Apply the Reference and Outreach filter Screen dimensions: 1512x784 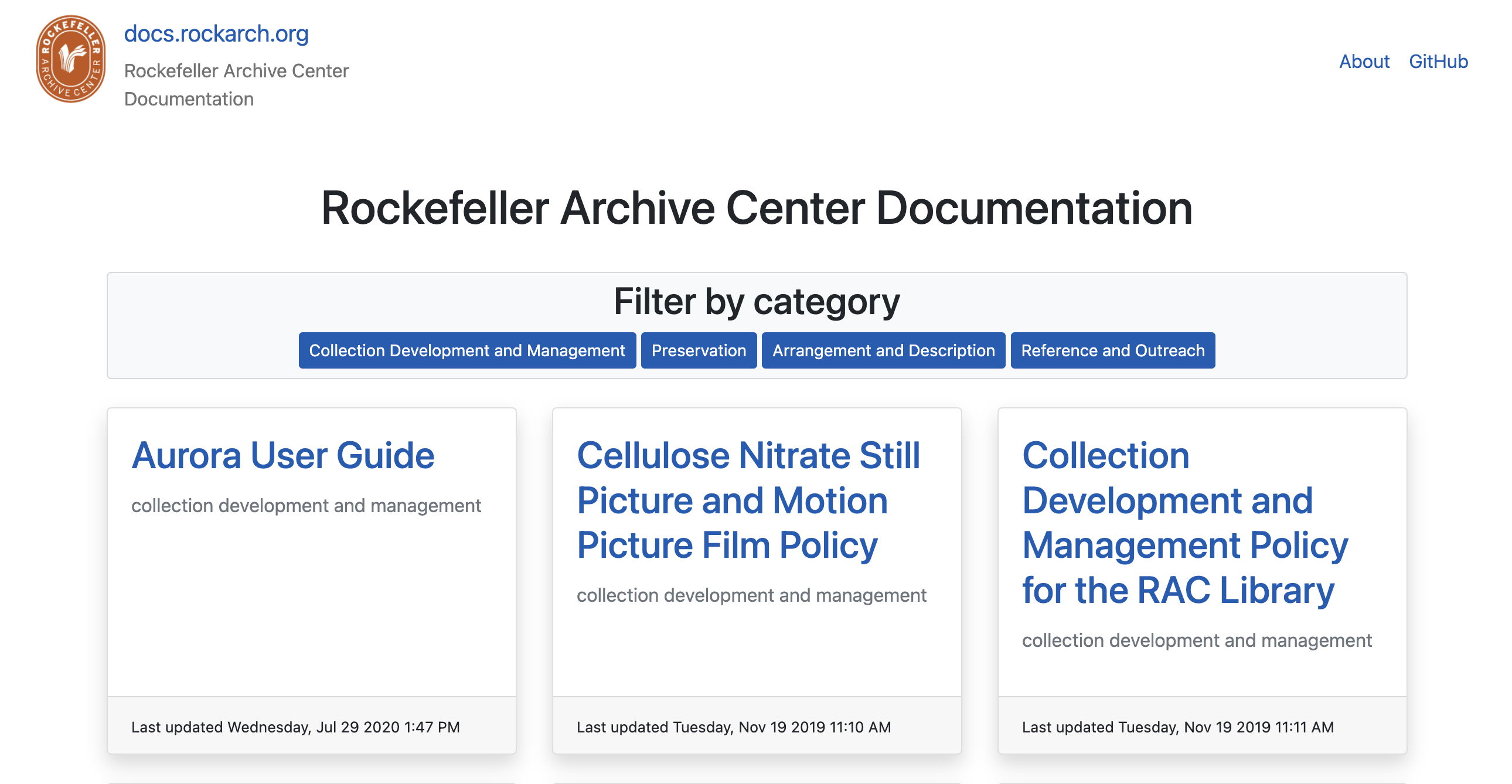1113,350
